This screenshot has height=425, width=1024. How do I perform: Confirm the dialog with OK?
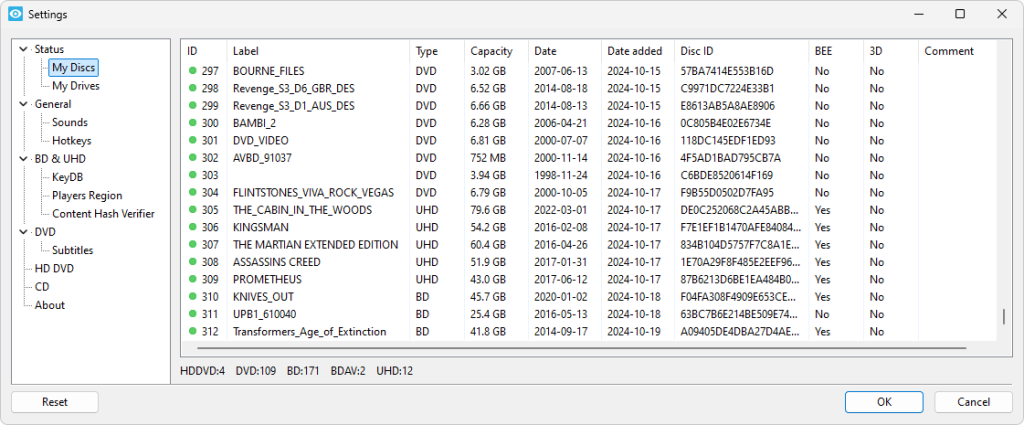(x=884, y=402)
